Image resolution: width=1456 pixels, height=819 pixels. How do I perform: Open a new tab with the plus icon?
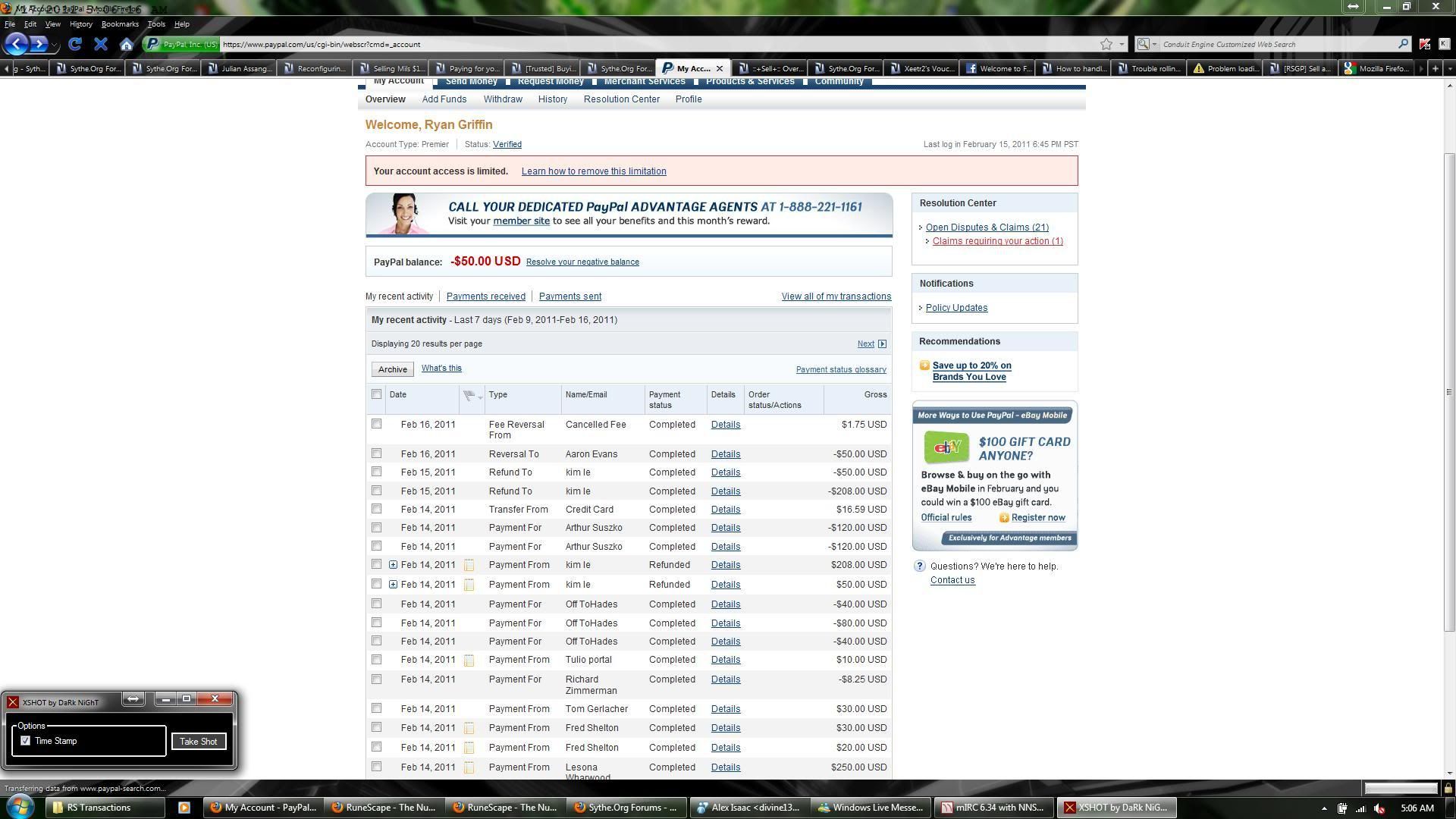click(1435, 68)
